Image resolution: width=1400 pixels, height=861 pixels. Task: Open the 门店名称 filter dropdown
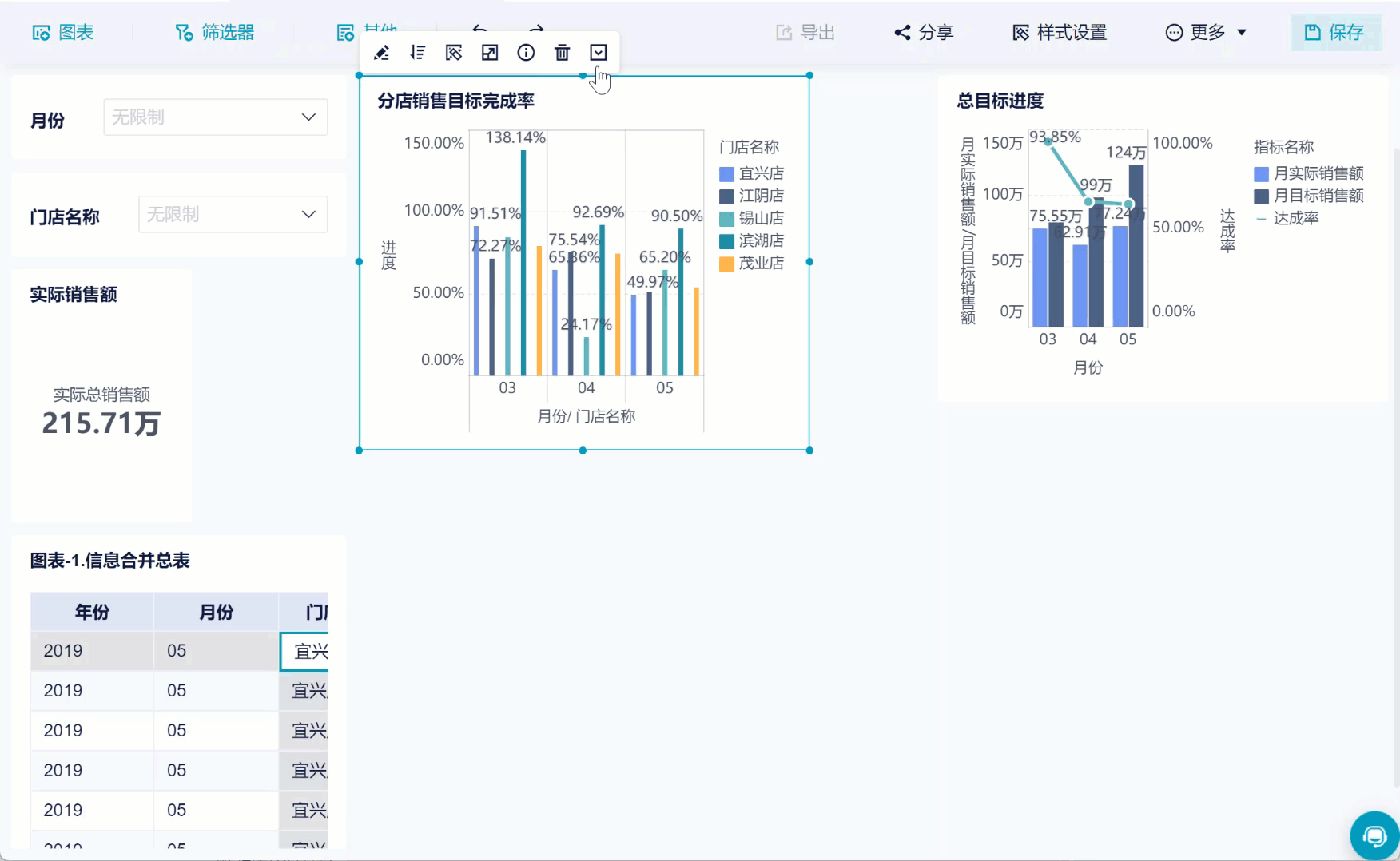point(233,214)
